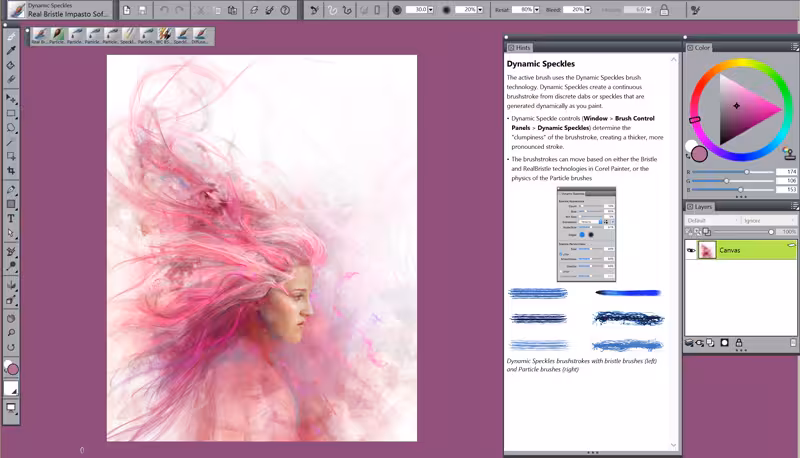Switch to the Hints panel tab
The width and height of the screenshot is (800, 458).
[x=519, y=47]
